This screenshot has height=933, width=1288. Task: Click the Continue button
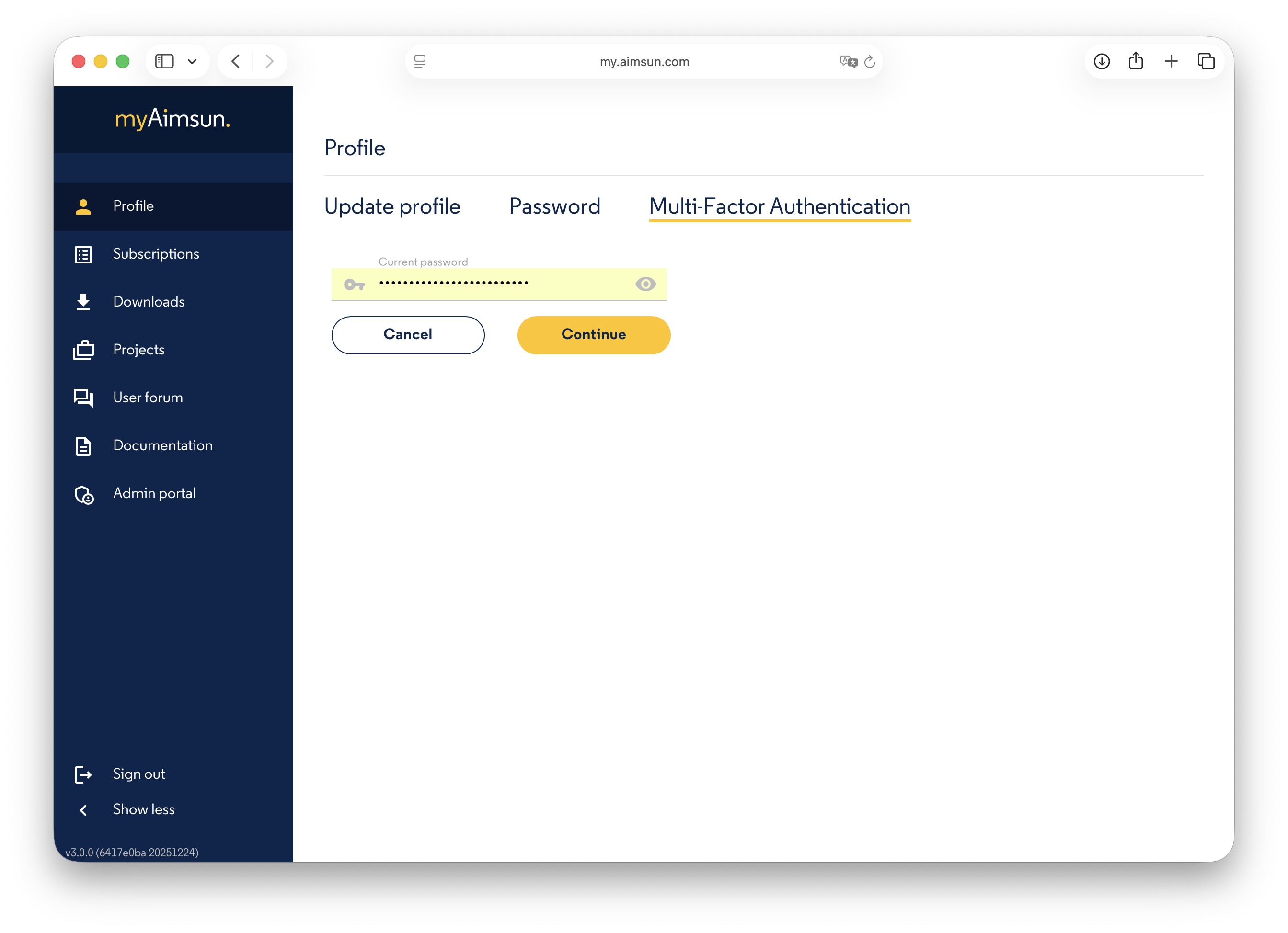[x=593, y=335]
